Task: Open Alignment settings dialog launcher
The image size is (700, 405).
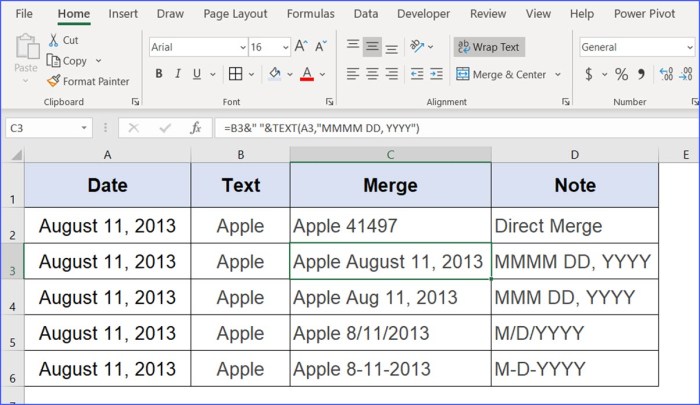Action: pyautogui.click(x=566, y=102)
